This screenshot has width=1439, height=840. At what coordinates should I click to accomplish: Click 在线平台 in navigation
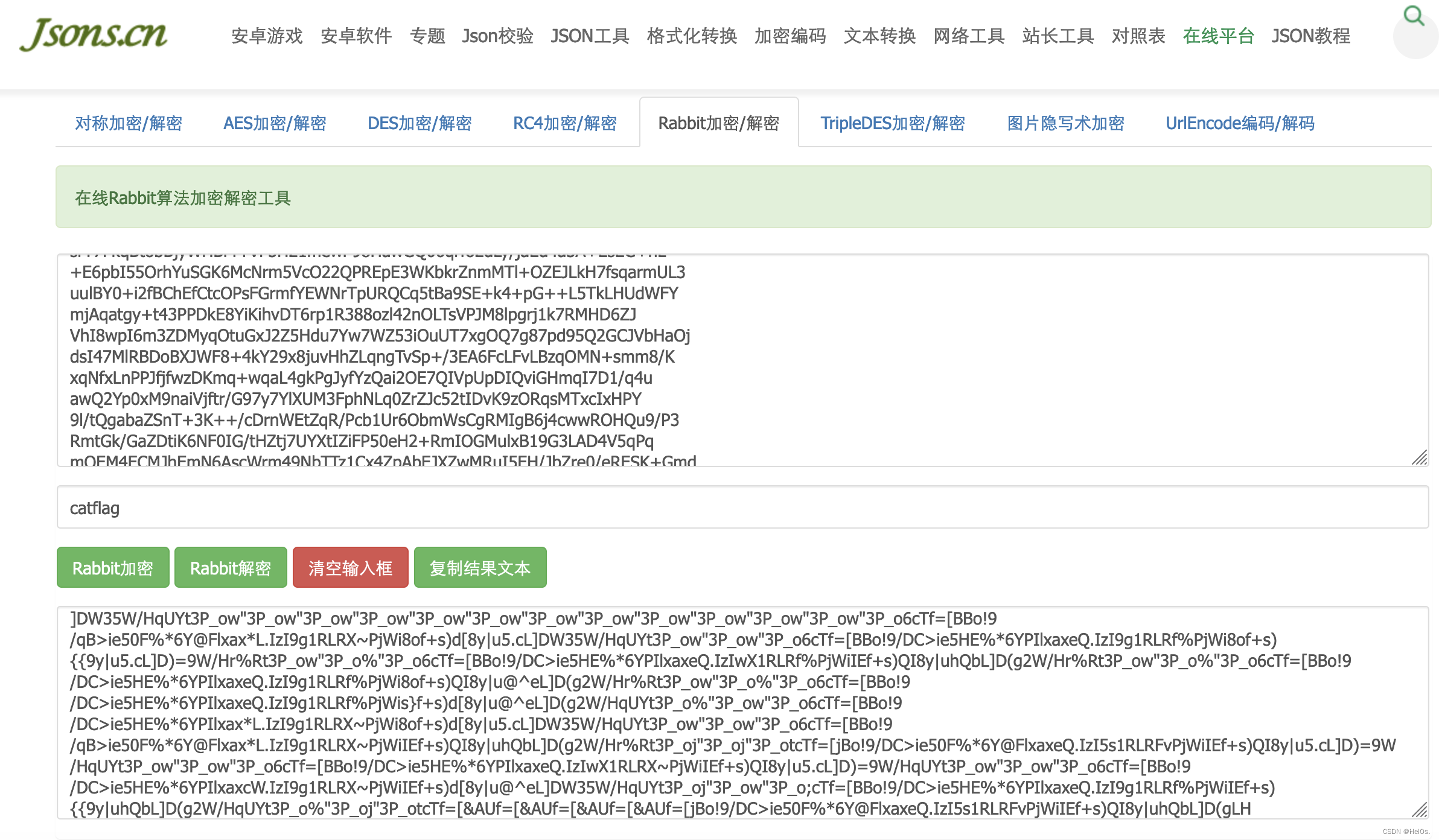1218,36
